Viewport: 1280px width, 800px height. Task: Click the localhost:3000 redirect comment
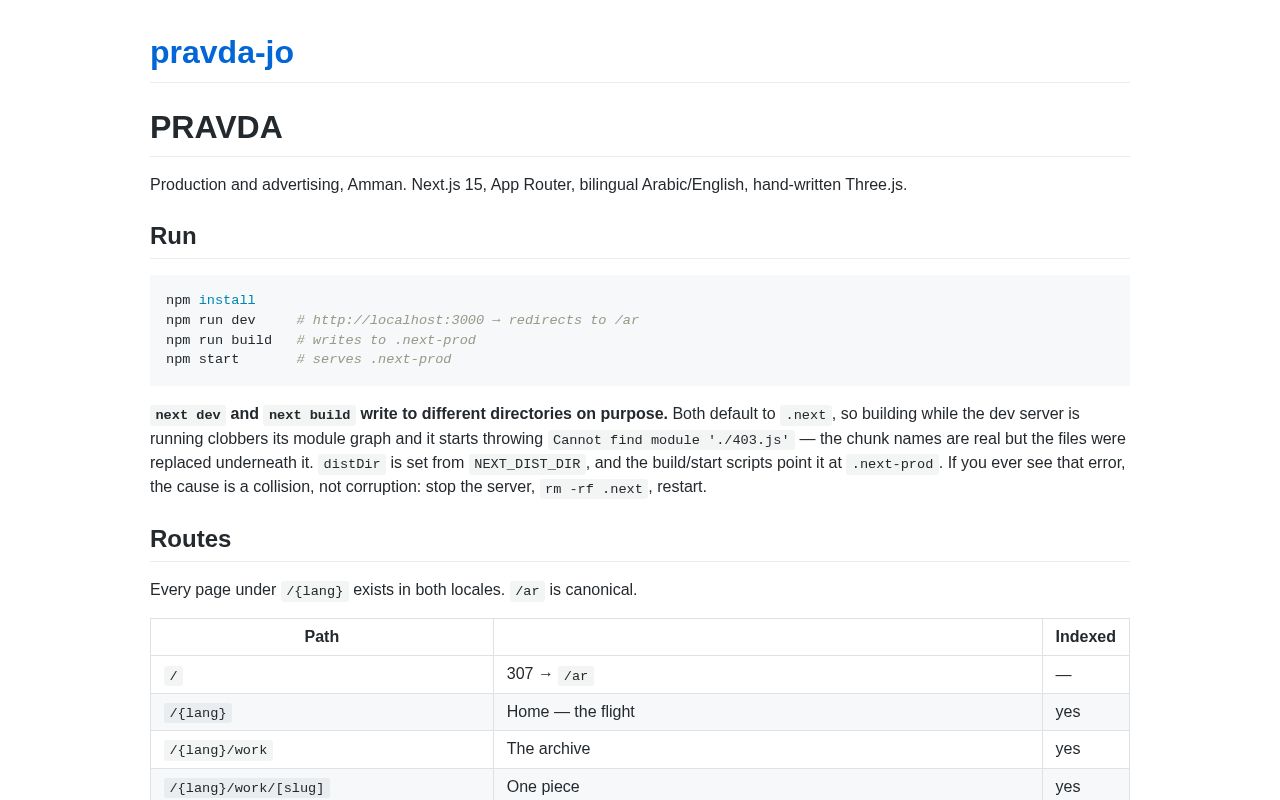(x=468, y=321)
